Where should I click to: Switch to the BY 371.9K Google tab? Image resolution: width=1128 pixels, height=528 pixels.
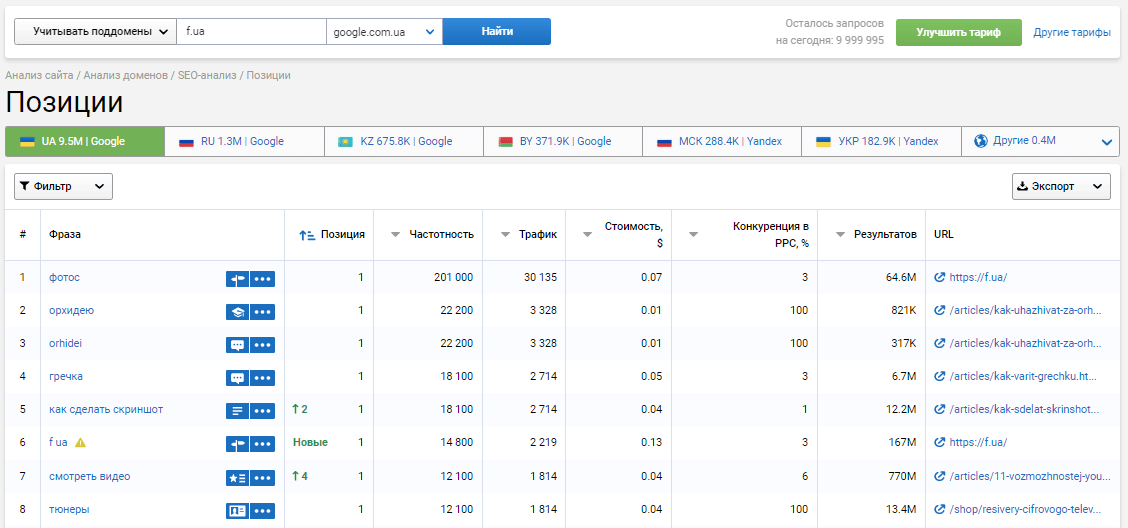563,142
